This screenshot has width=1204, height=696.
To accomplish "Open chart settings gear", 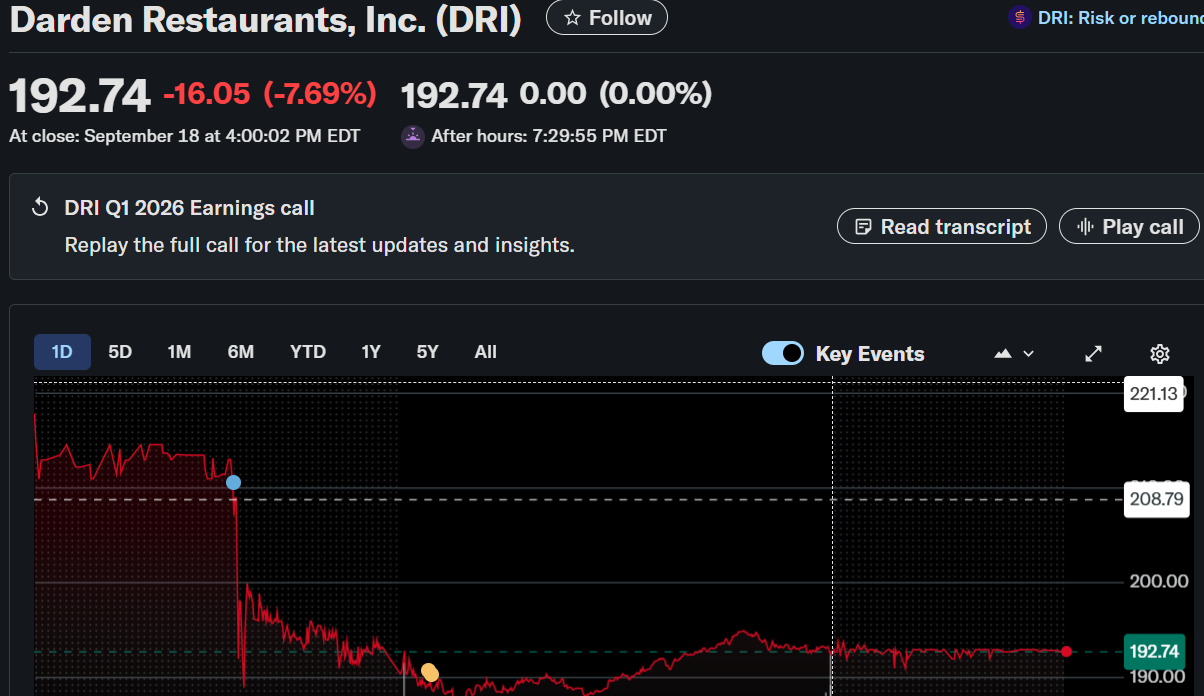I will tap(1160, 354).
